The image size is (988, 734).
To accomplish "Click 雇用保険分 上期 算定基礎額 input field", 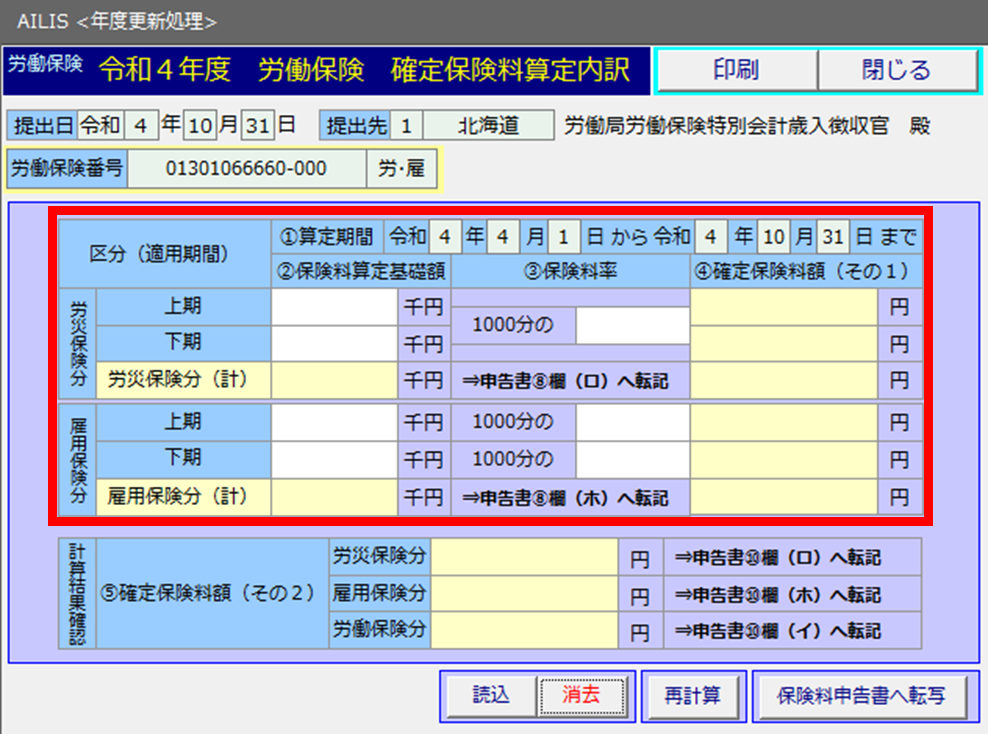I will [334, 422].
